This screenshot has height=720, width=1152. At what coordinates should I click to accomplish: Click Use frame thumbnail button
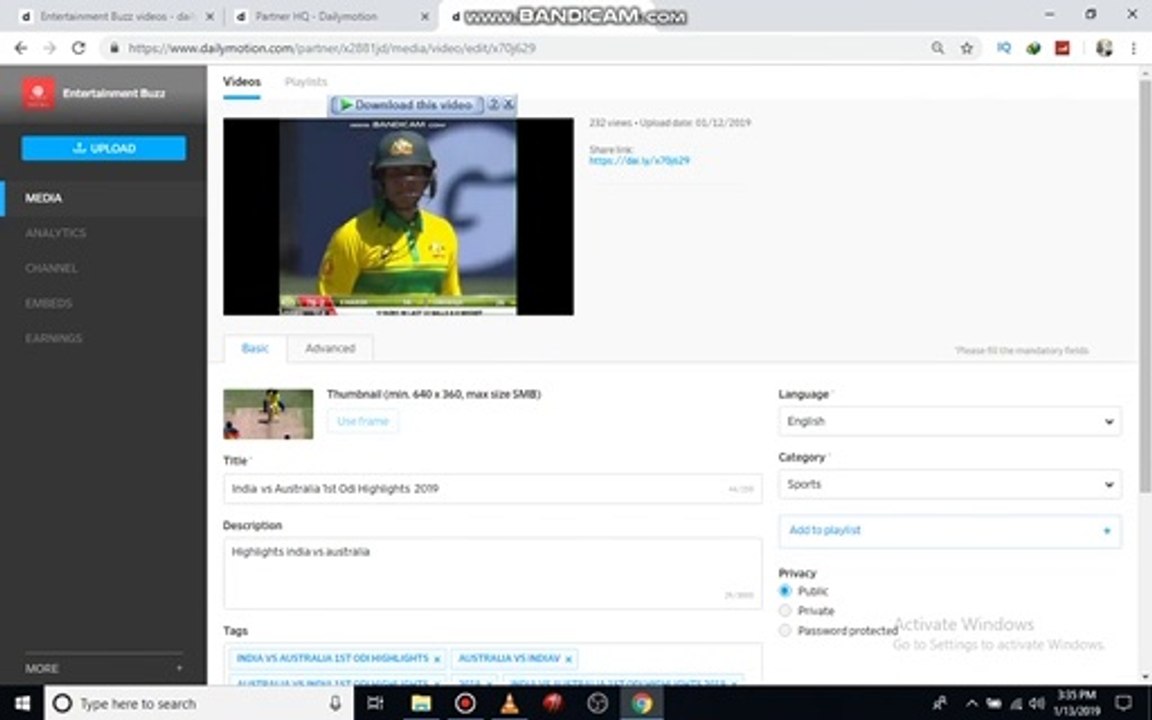pyautogui.click(x=362, y=422)
